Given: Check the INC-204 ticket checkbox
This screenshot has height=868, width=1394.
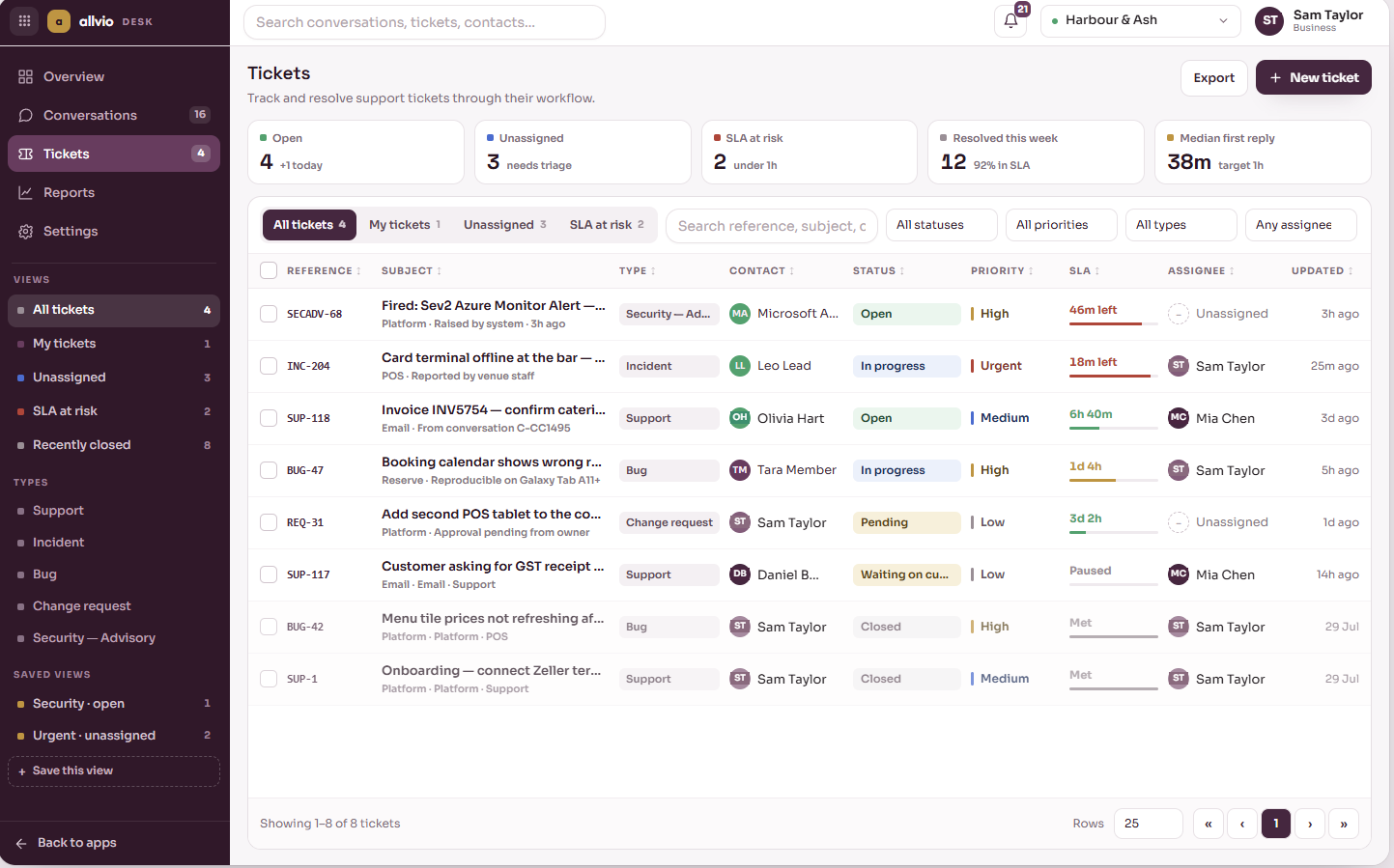Looking at the screenshot, I should coord(269,366).
